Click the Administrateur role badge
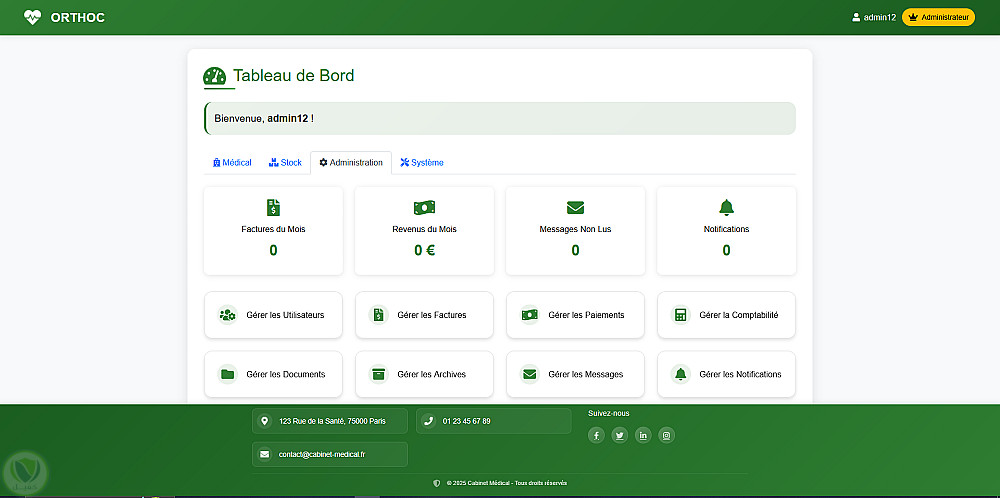Viewport: 1000px width, 498px height. [938, 17]
